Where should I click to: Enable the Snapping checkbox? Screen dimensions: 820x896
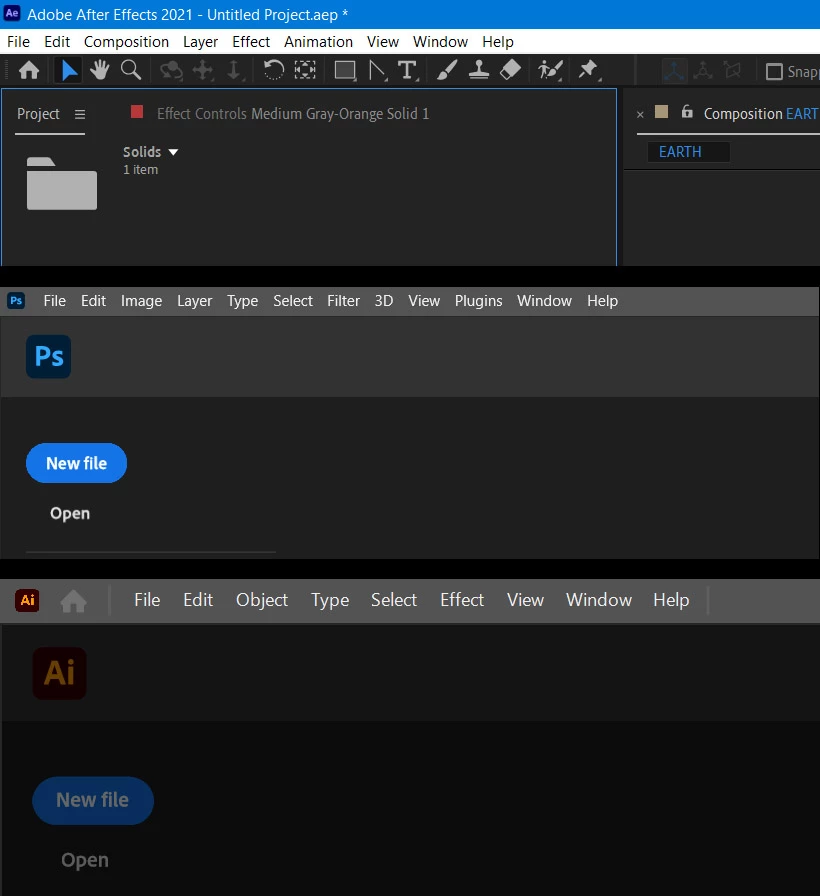coord(774,72)
